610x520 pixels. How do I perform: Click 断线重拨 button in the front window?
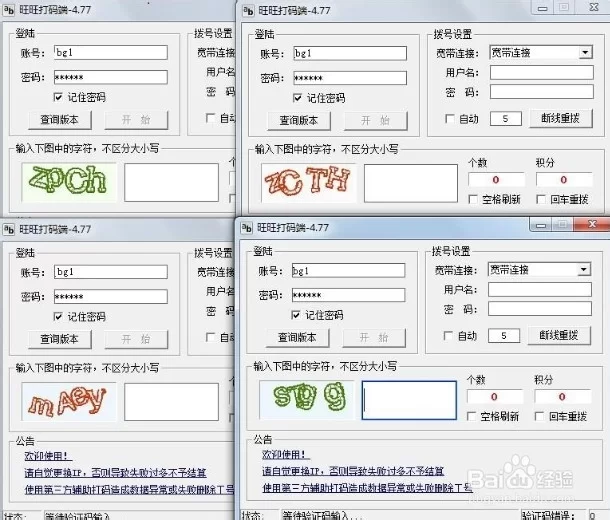(x=559, y=336)
